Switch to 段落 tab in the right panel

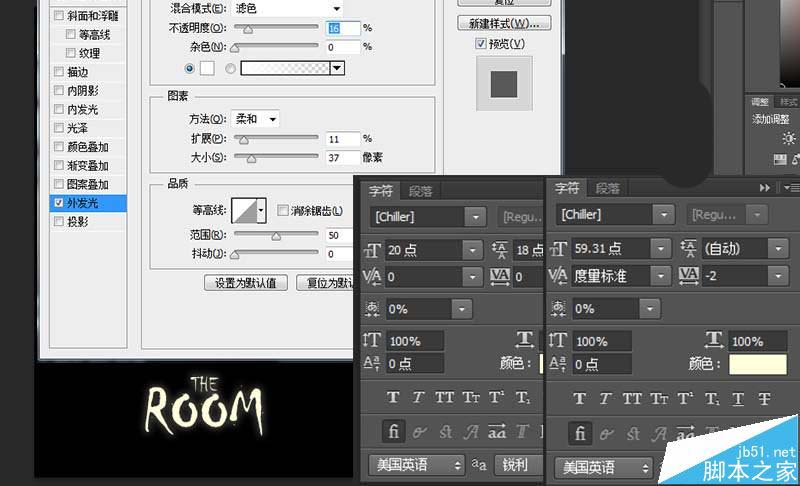[607, 189]
